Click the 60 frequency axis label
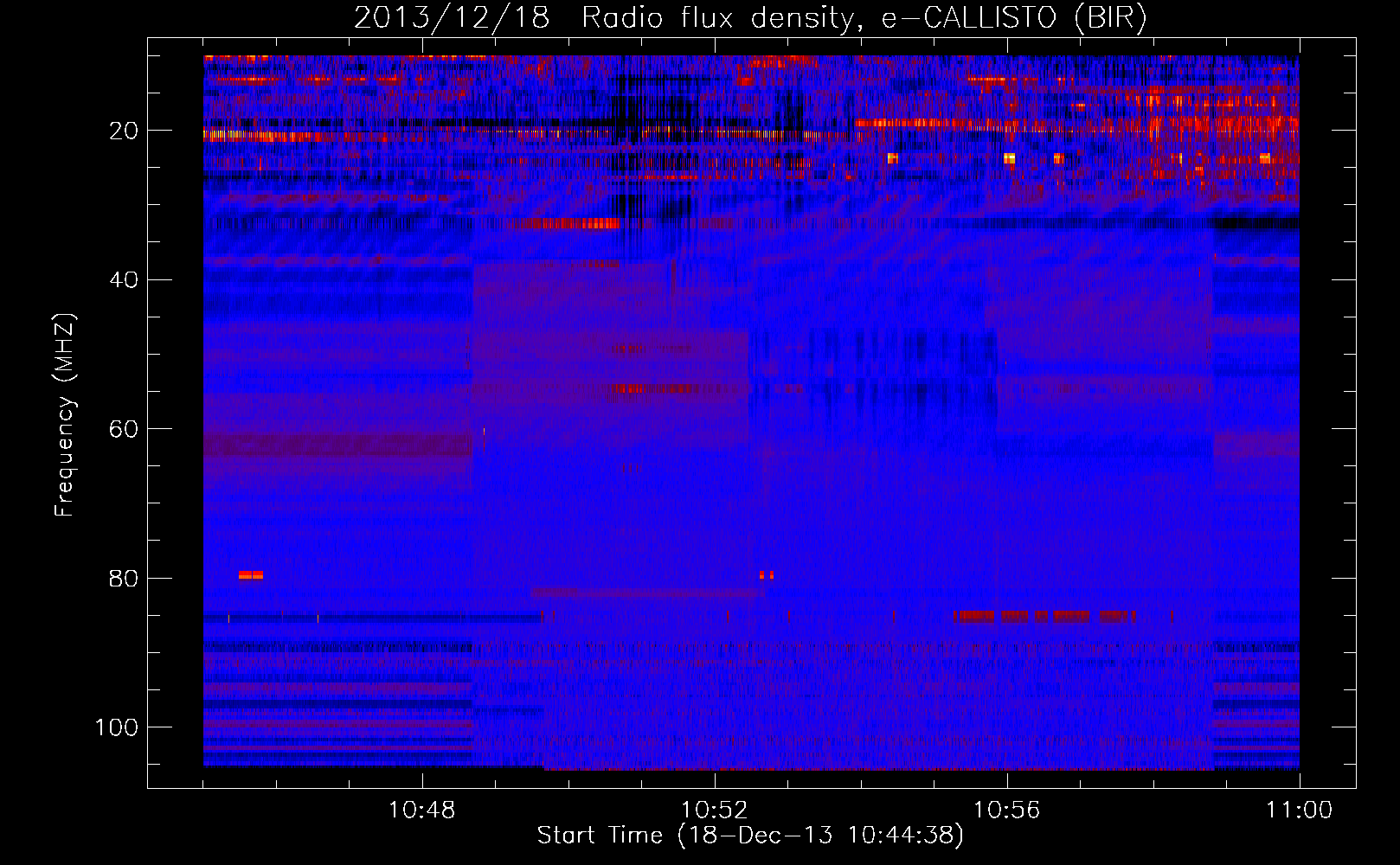The height and width of the screenshot is (865, 1400). tap(124, 430)
